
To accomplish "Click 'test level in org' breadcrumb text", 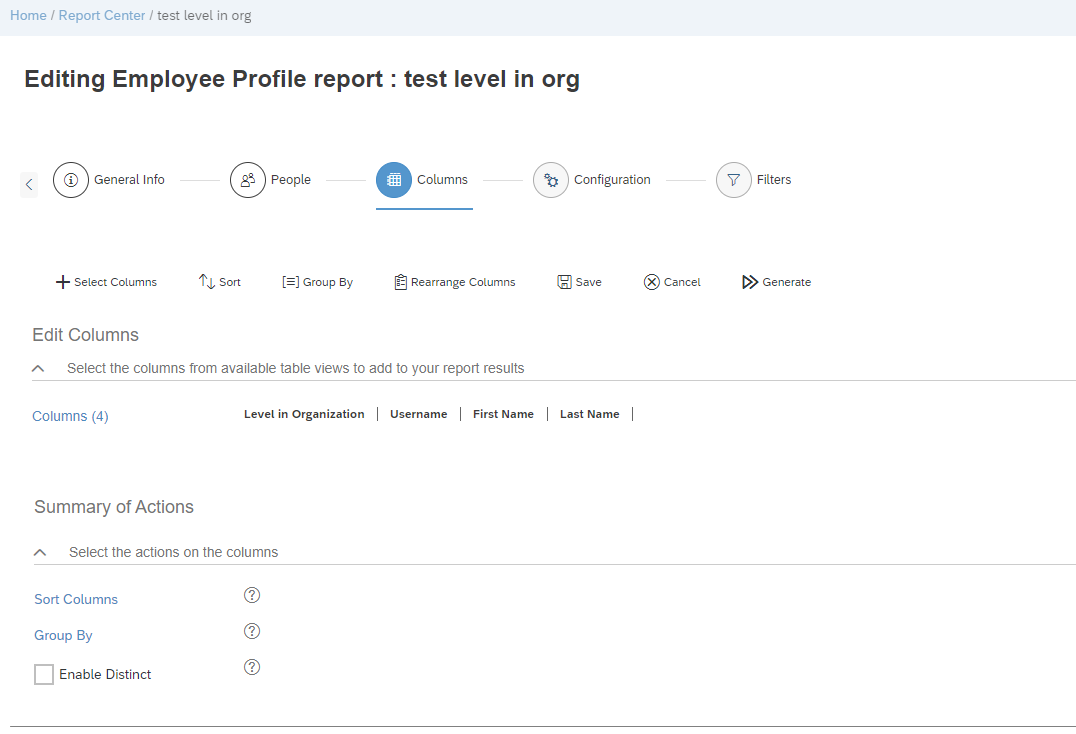I will click(204, 15).
